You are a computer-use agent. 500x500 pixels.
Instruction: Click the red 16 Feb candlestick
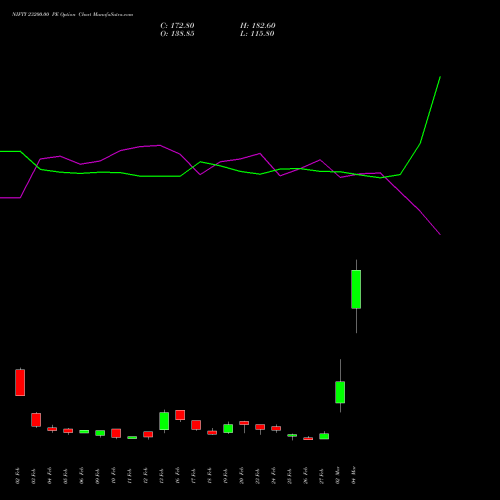(x=180, y=415)
